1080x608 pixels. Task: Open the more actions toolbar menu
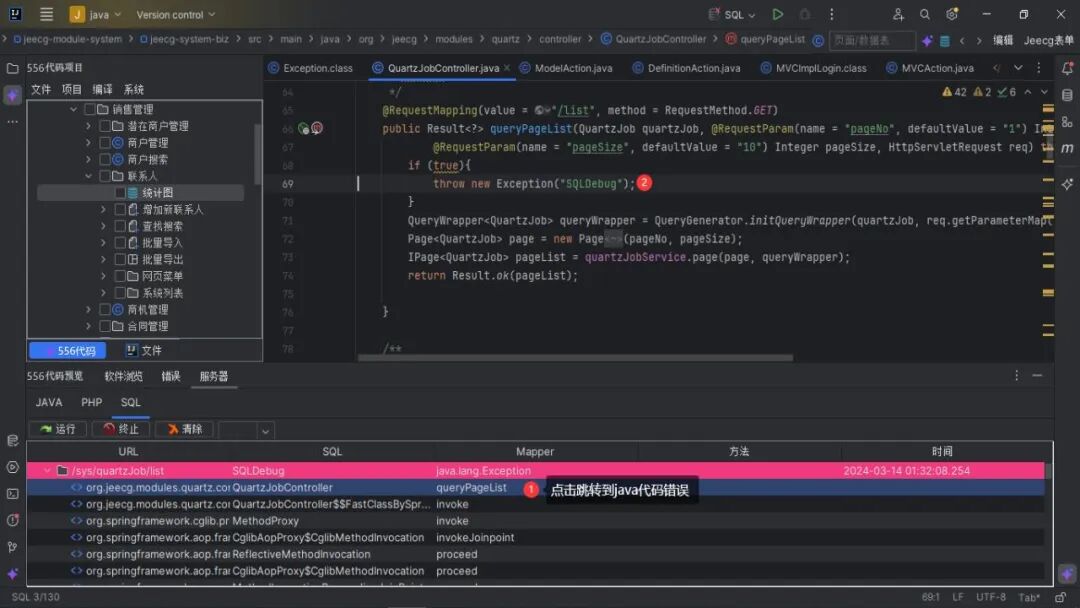pyautogui.click(x=831, y=14)
